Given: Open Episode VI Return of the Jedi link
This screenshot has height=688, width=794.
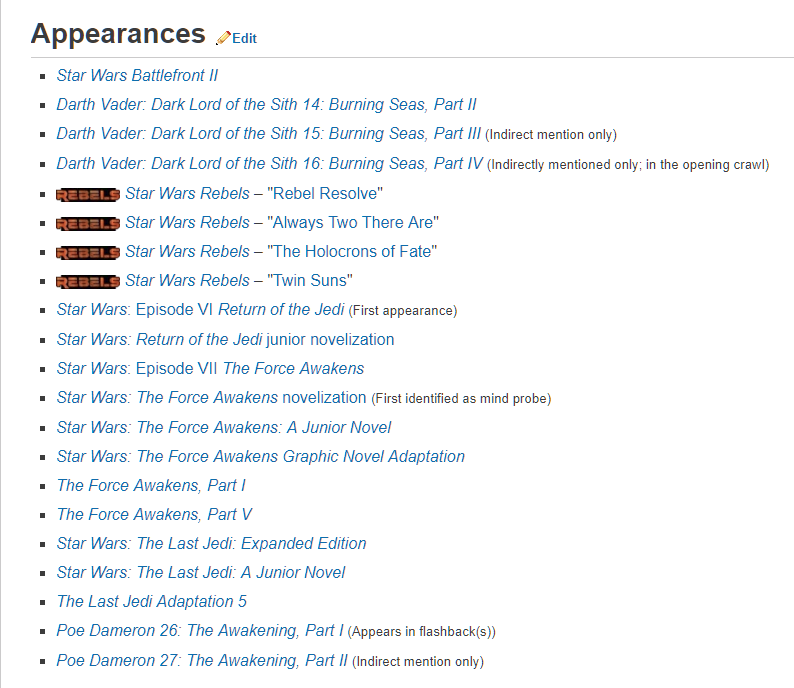Looking at the screenshot, I should pos(201,309).
